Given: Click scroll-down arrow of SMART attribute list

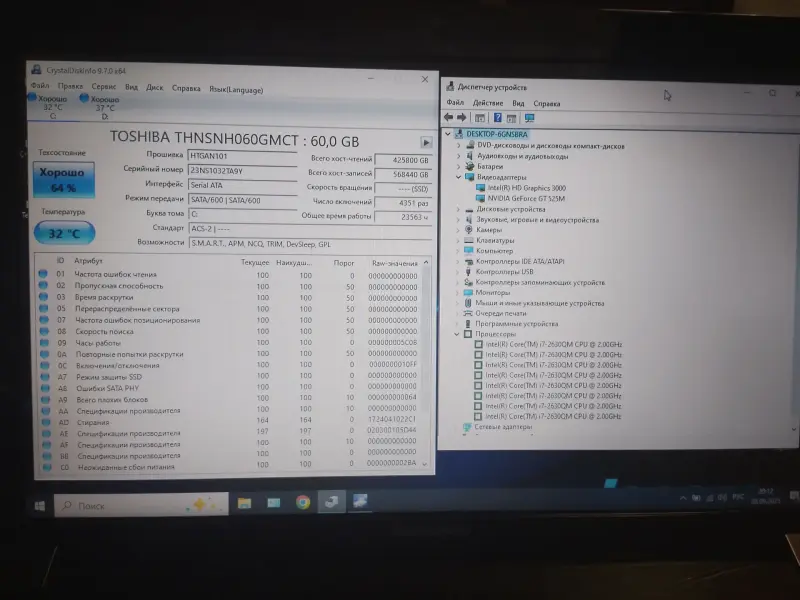Looking at the screenshot, I should [x=426, y=464].
